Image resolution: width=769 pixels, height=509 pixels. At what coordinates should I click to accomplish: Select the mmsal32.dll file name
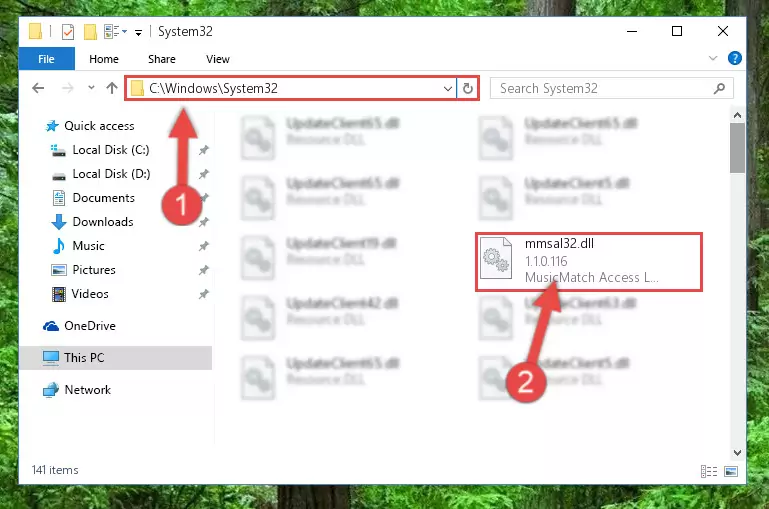(559, 244)
